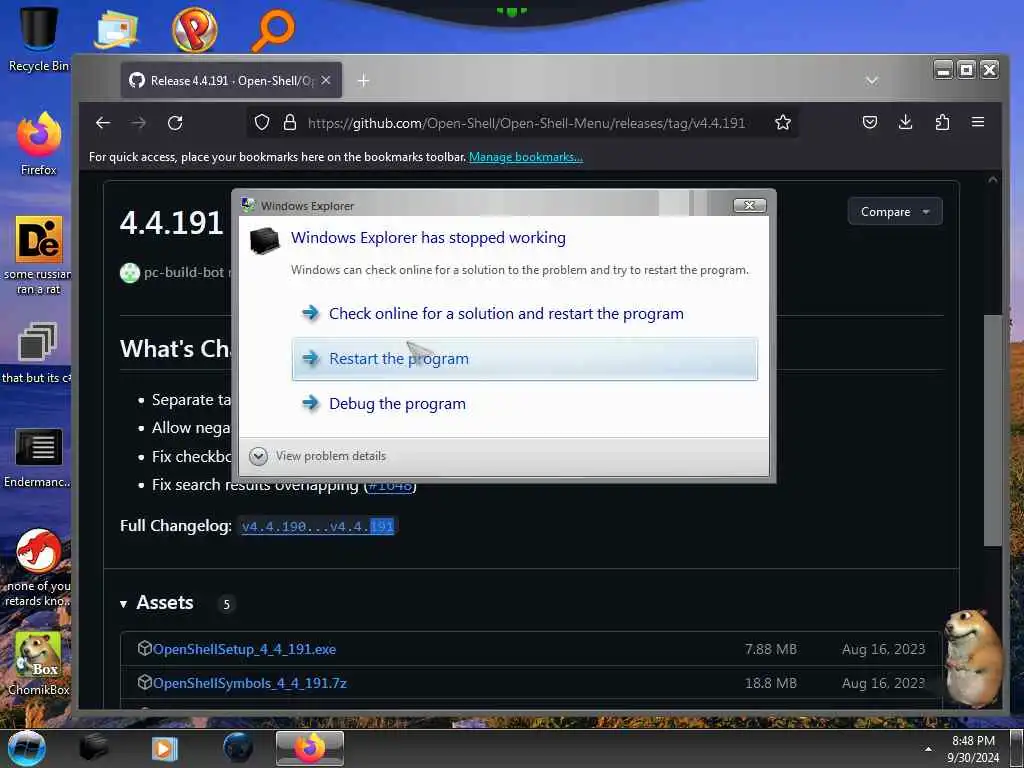Open the Compare dropdown

[x=895, y=212]
